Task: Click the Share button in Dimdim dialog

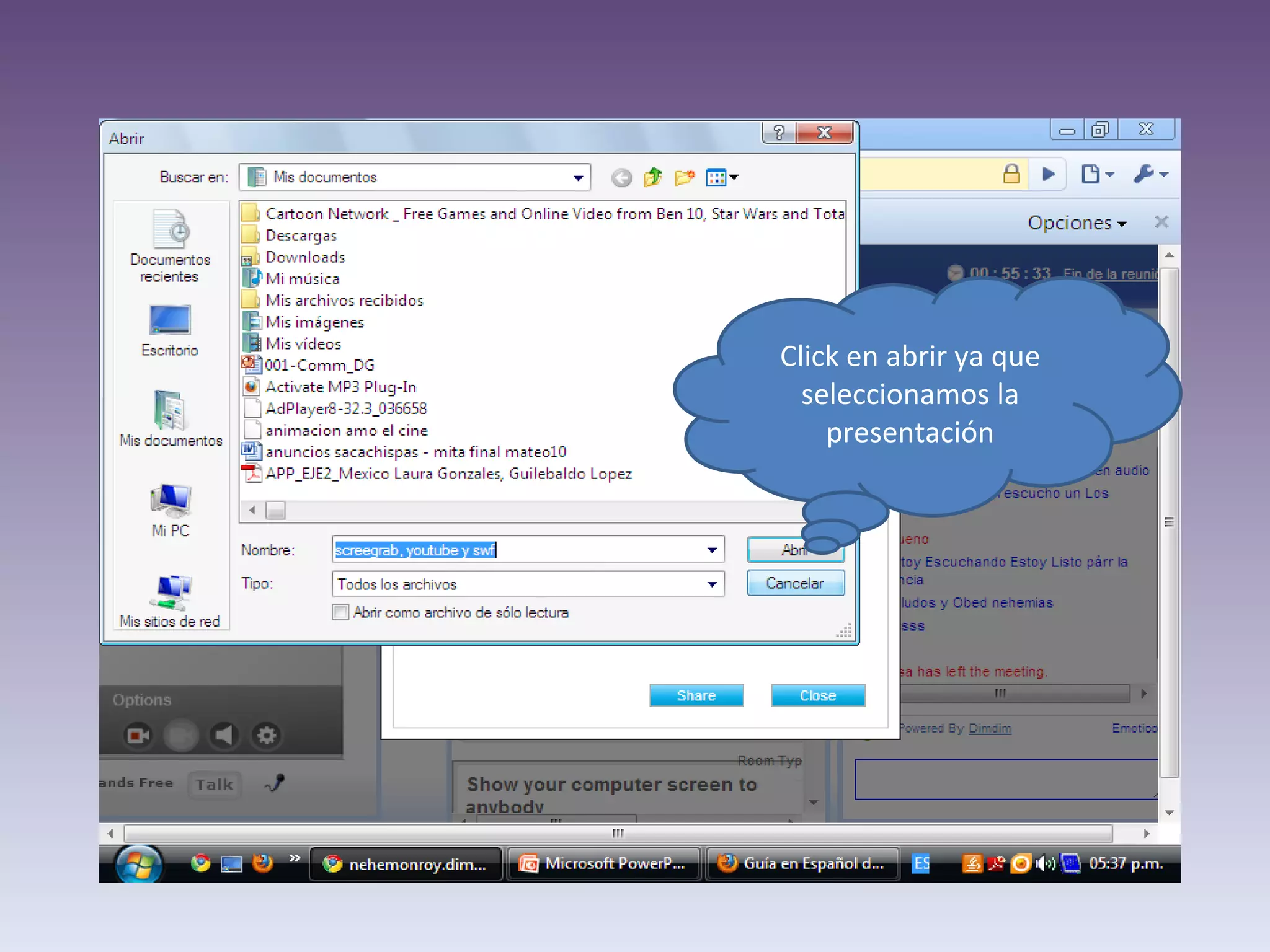Action: (x=696, y=695)
